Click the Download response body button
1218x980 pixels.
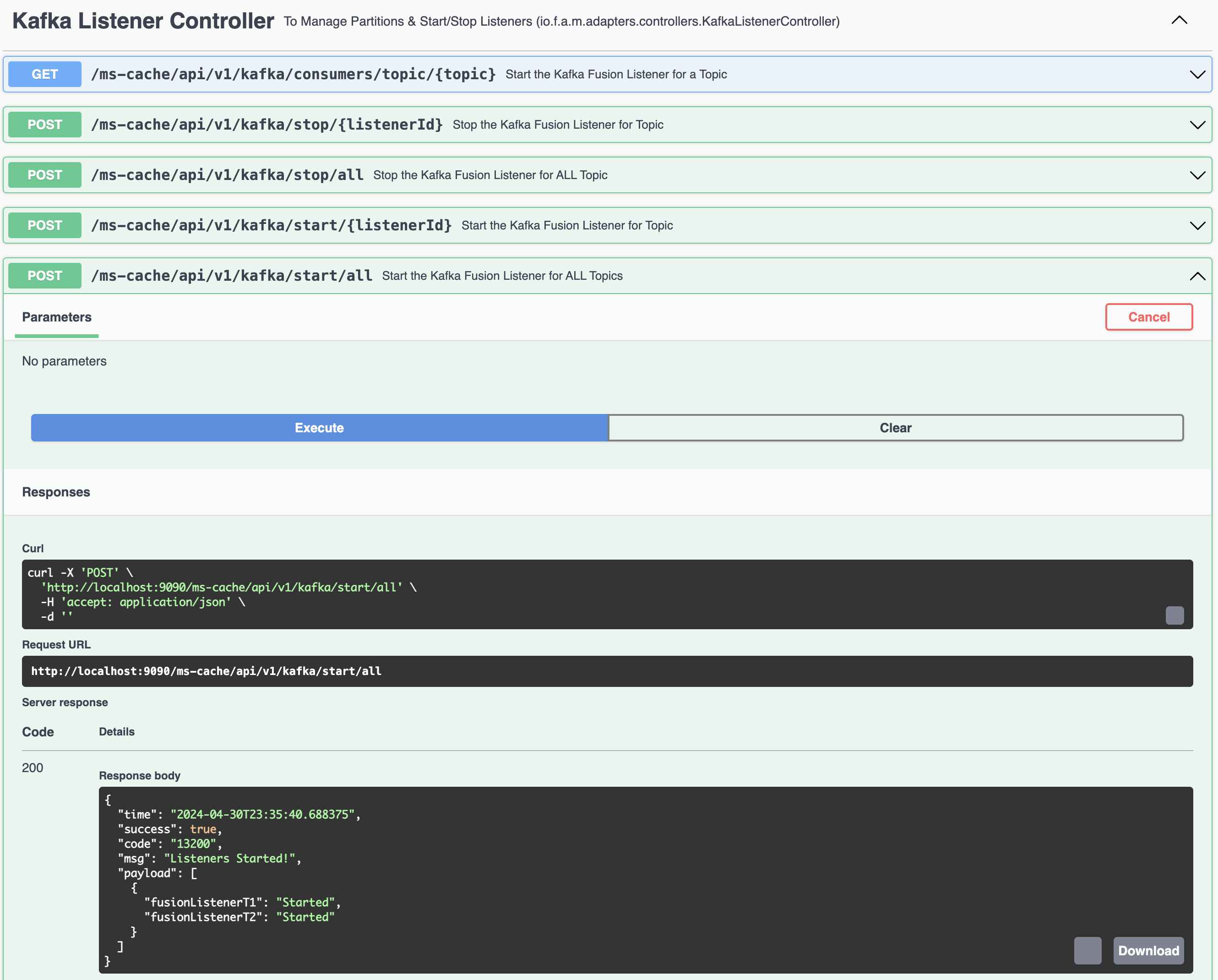coord(1148,950)
